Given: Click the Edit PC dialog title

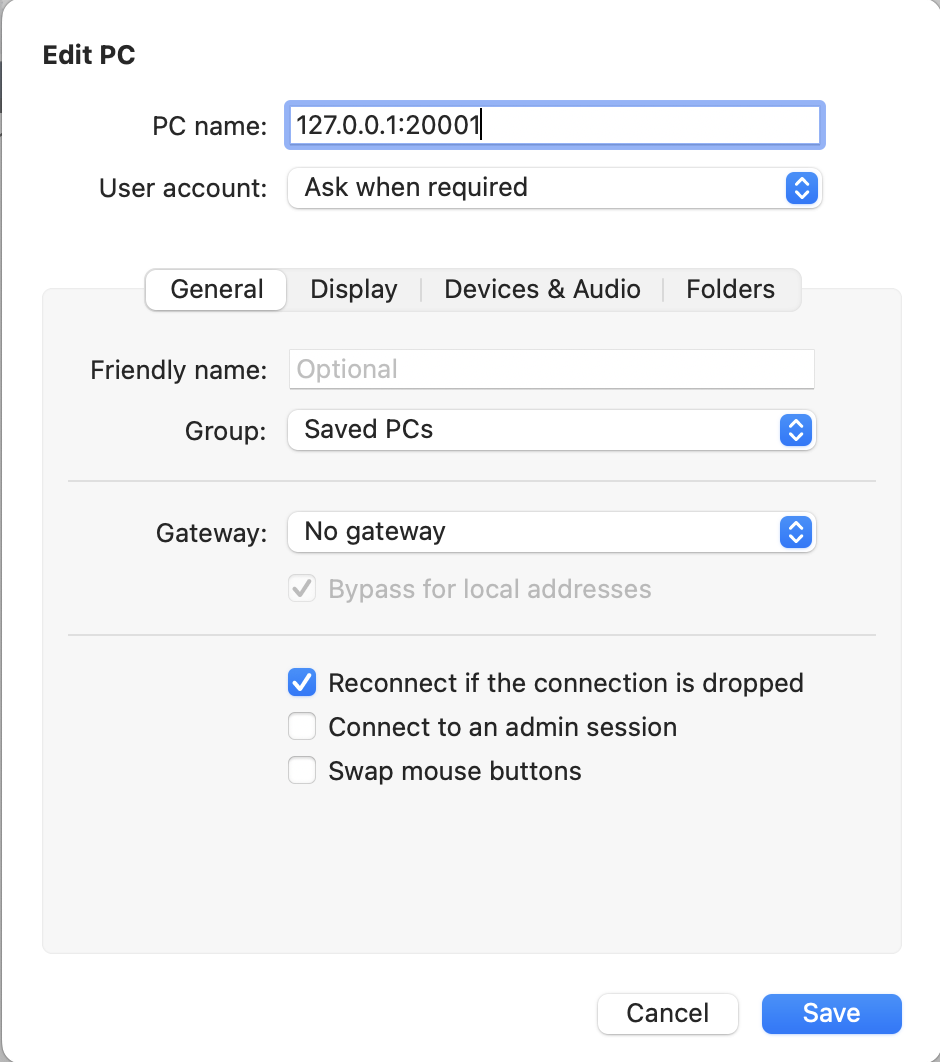Looking at the screenshot, I should click(x=89, y=55).
